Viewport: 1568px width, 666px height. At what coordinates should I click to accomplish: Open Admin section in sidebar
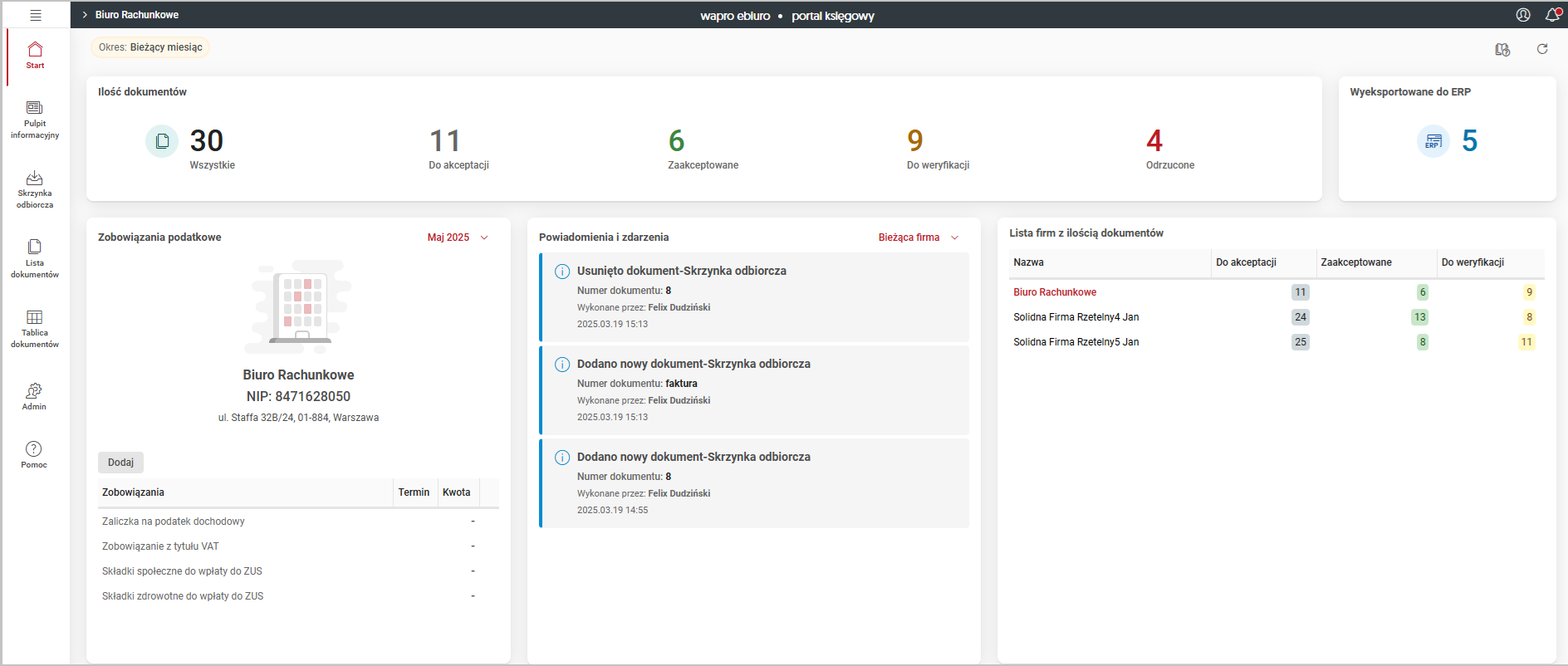[x=34, y=397]
